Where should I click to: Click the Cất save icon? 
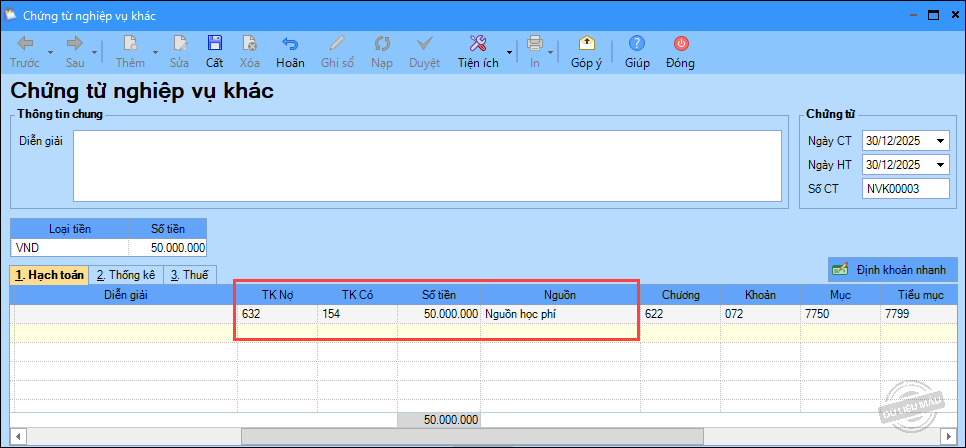(214, 44)
